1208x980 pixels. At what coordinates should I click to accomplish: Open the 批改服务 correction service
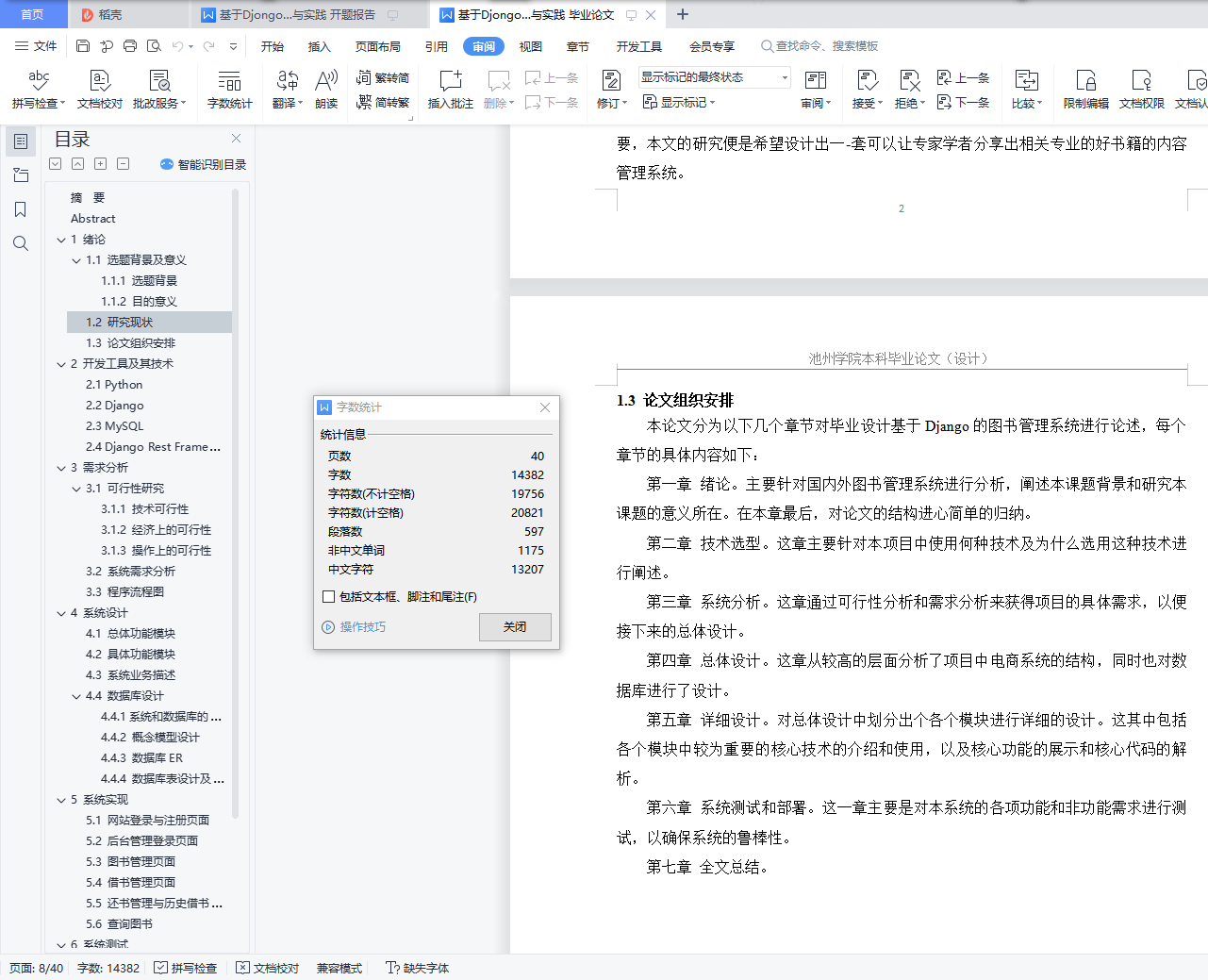point(159,90)
